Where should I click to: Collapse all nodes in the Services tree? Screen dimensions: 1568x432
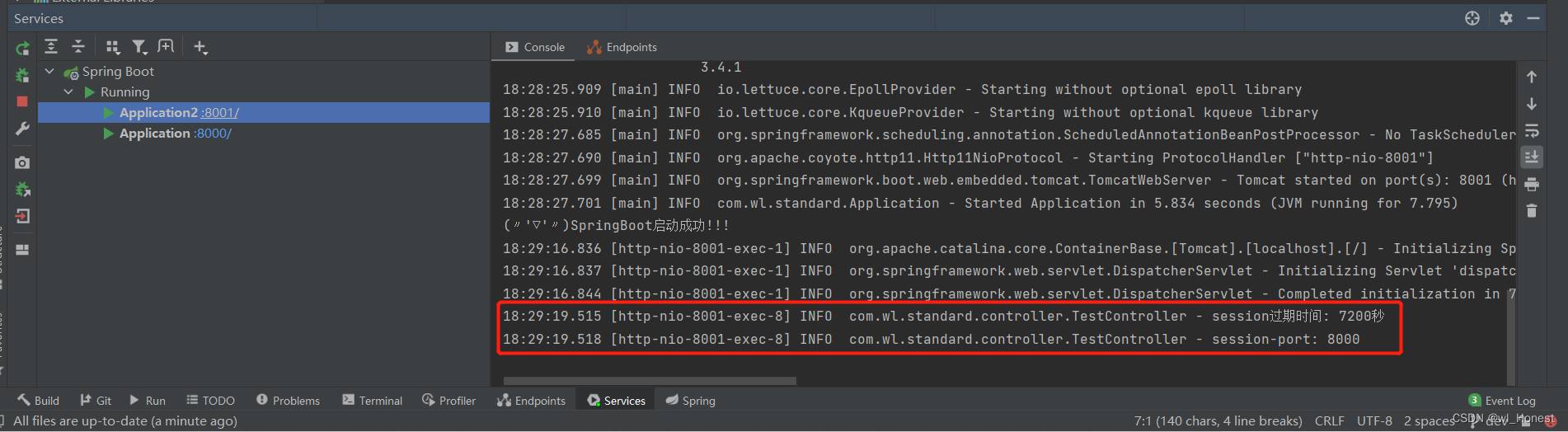pyautogui.click(x=78, y=47)
